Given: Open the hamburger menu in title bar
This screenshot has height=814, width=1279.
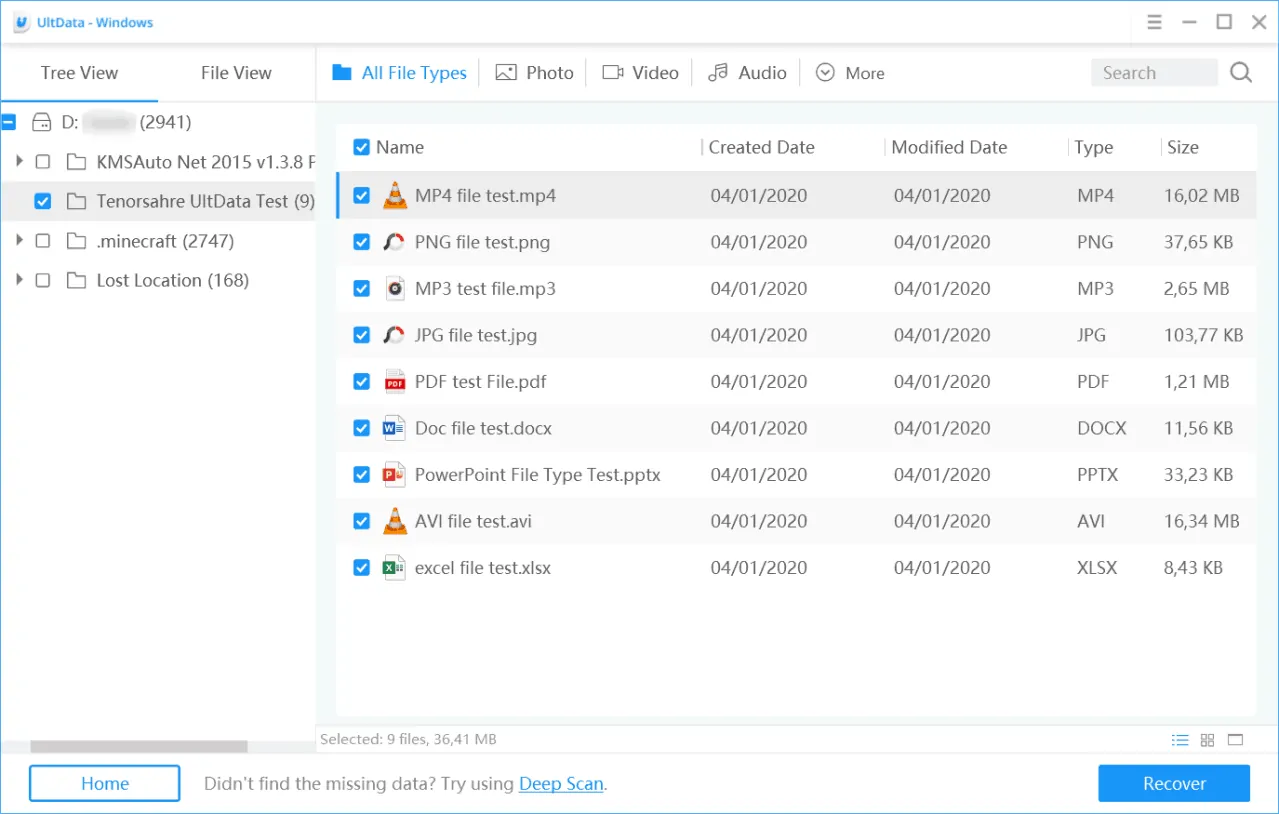Looking at the screenshot, I should pos(1154,22).
